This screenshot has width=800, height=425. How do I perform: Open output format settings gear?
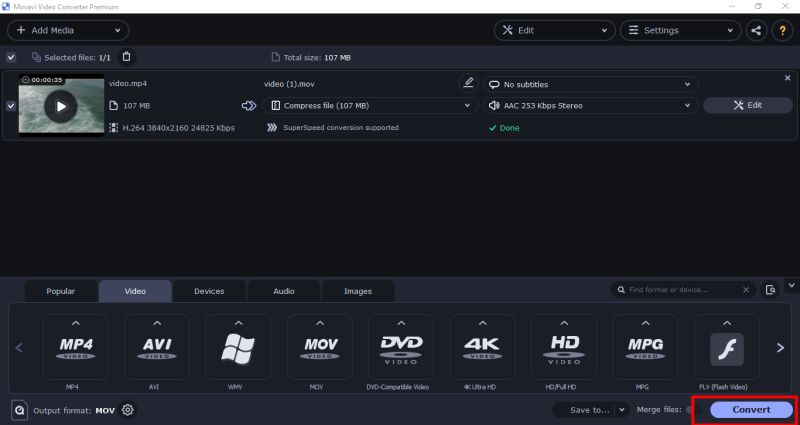[x=128, y=410]
